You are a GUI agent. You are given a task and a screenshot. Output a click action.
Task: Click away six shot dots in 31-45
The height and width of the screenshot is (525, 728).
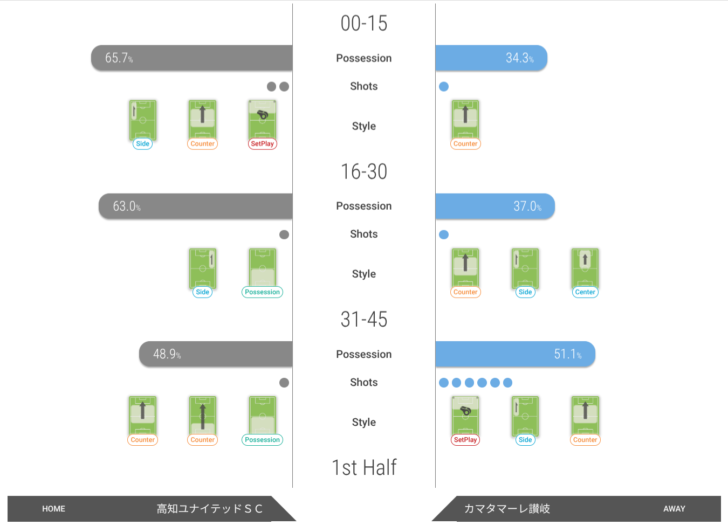[x=476, y=382]
